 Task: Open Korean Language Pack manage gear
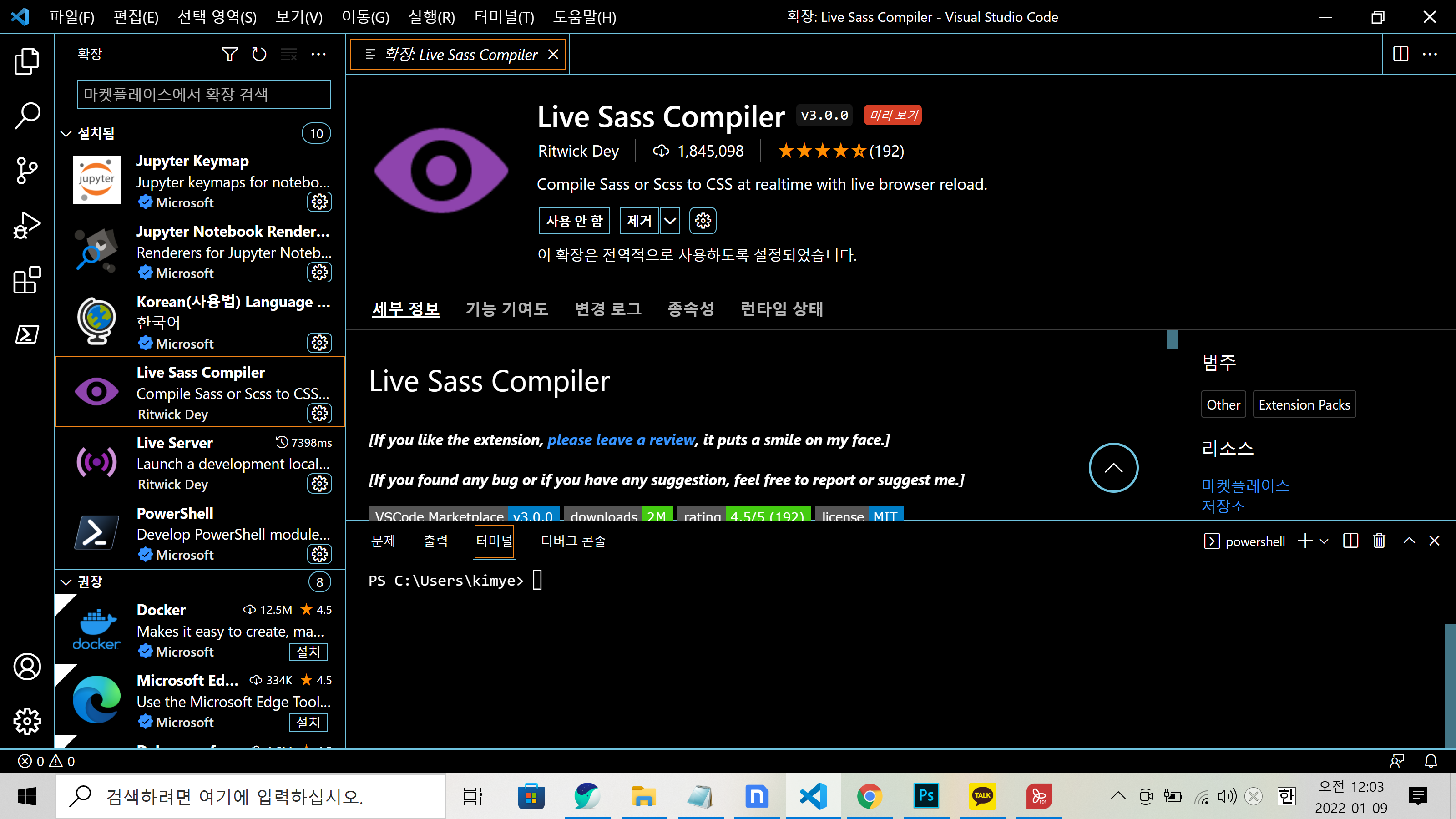(319, 343)
